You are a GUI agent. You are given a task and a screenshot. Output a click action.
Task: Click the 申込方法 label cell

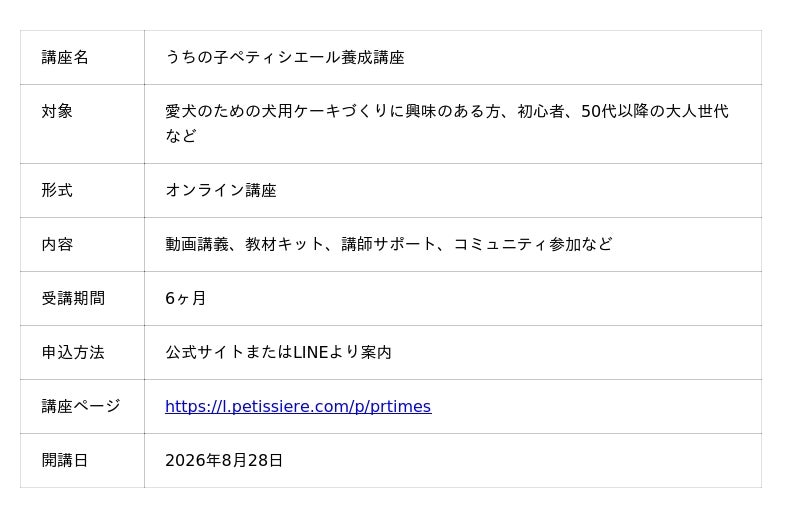[x=82, y=353]
